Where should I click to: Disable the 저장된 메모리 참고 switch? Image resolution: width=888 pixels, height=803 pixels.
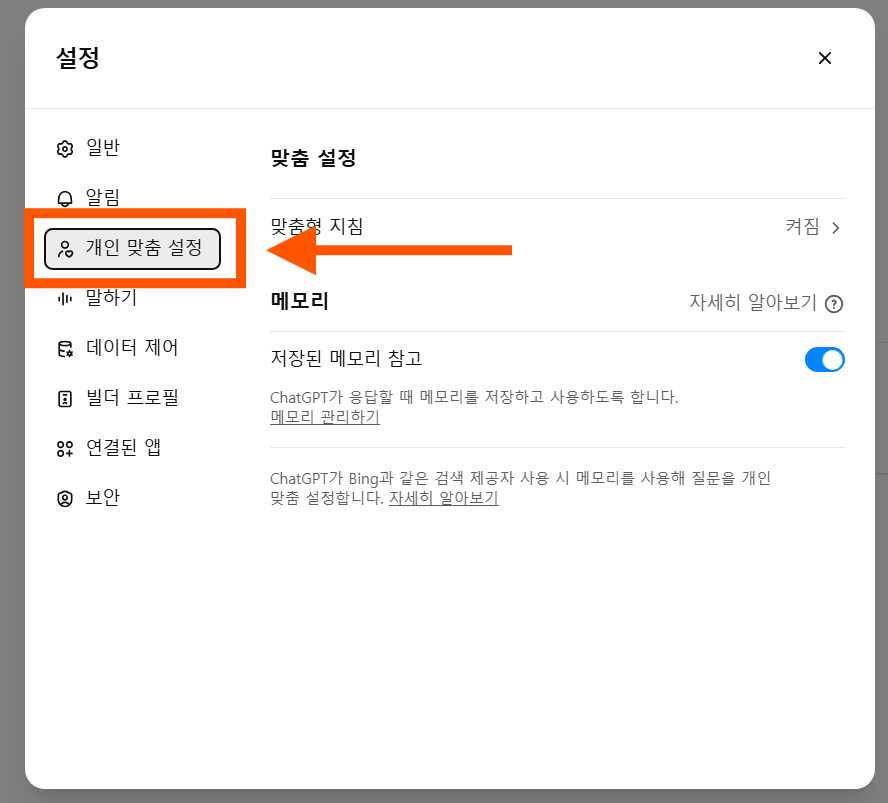click(824, 359)
